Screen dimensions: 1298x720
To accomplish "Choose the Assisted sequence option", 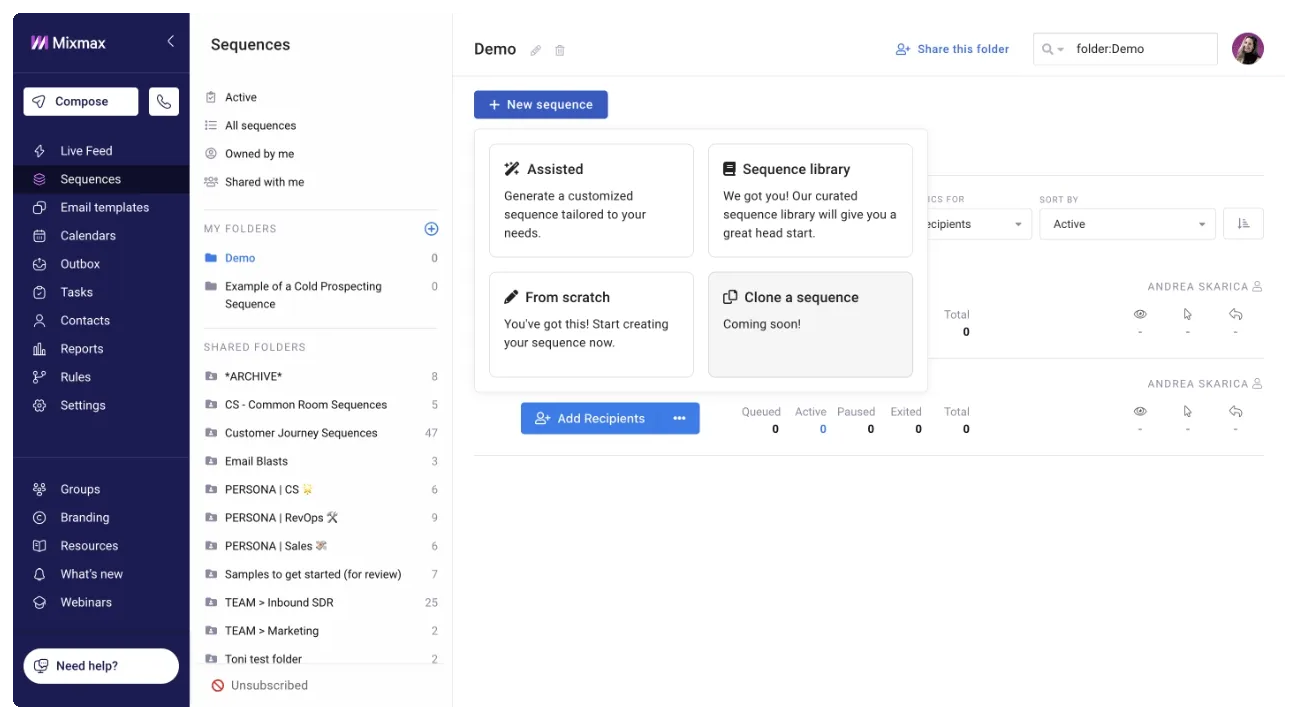I will coord(591,200).
